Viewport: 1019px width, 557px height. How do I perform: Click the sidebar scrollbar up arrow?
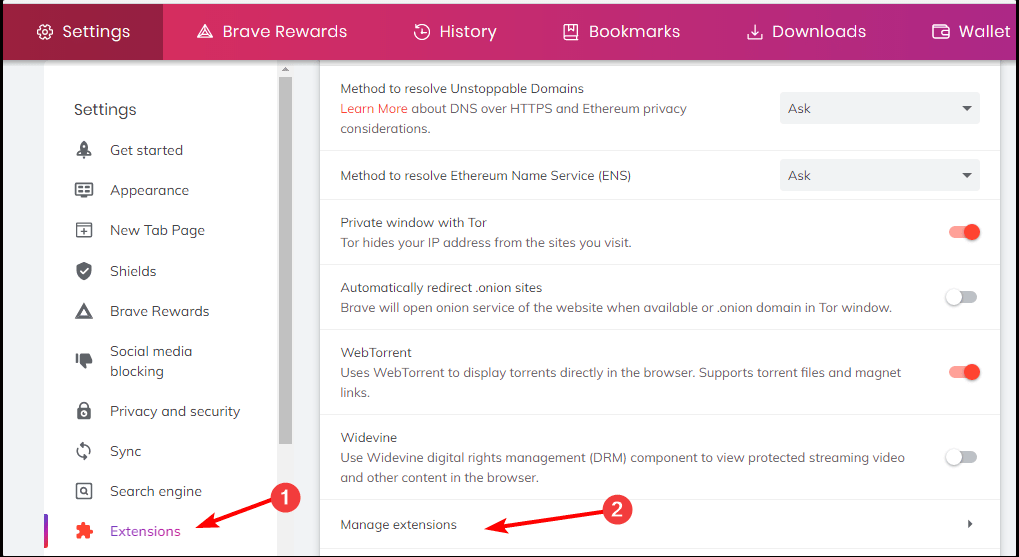click(285, 69)
